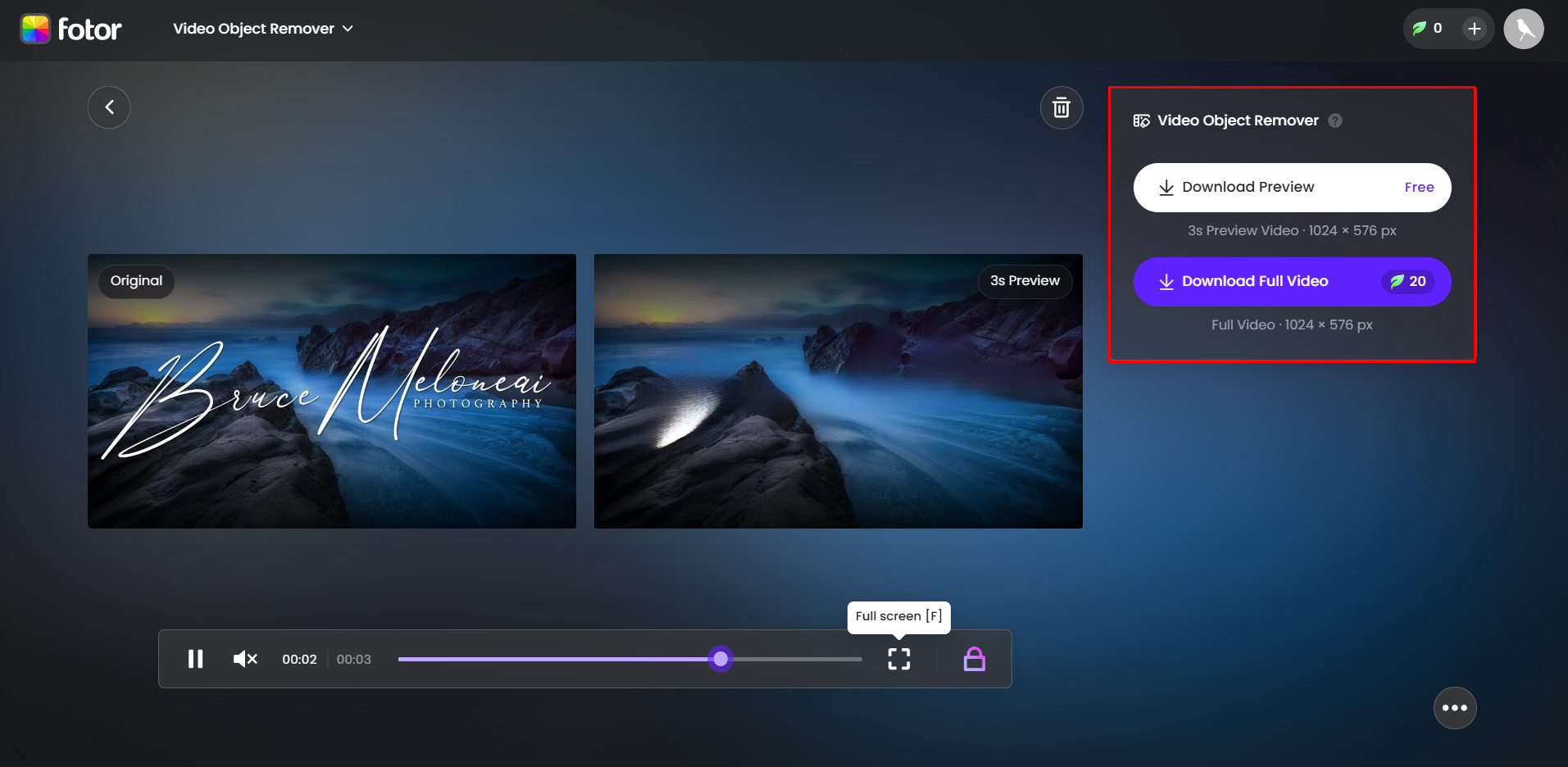Click the more options ellipsis button
1568x767 pixels.
click(1455, 707)
